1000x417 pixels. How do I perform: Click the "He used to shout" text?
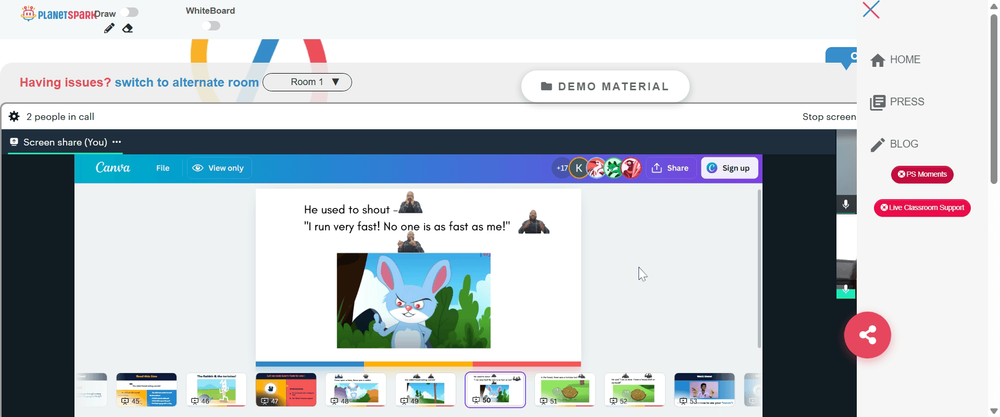coord(348,209)
